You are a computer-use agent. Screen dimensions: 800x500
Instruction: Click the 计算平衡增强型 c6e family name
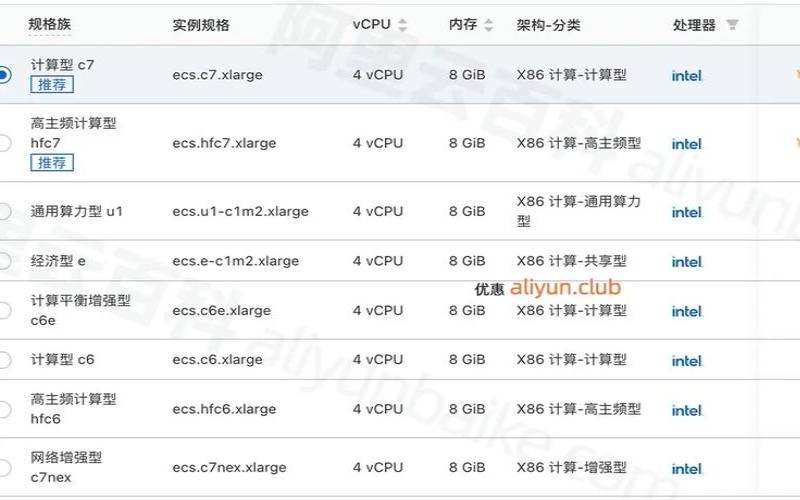(81, 310)
